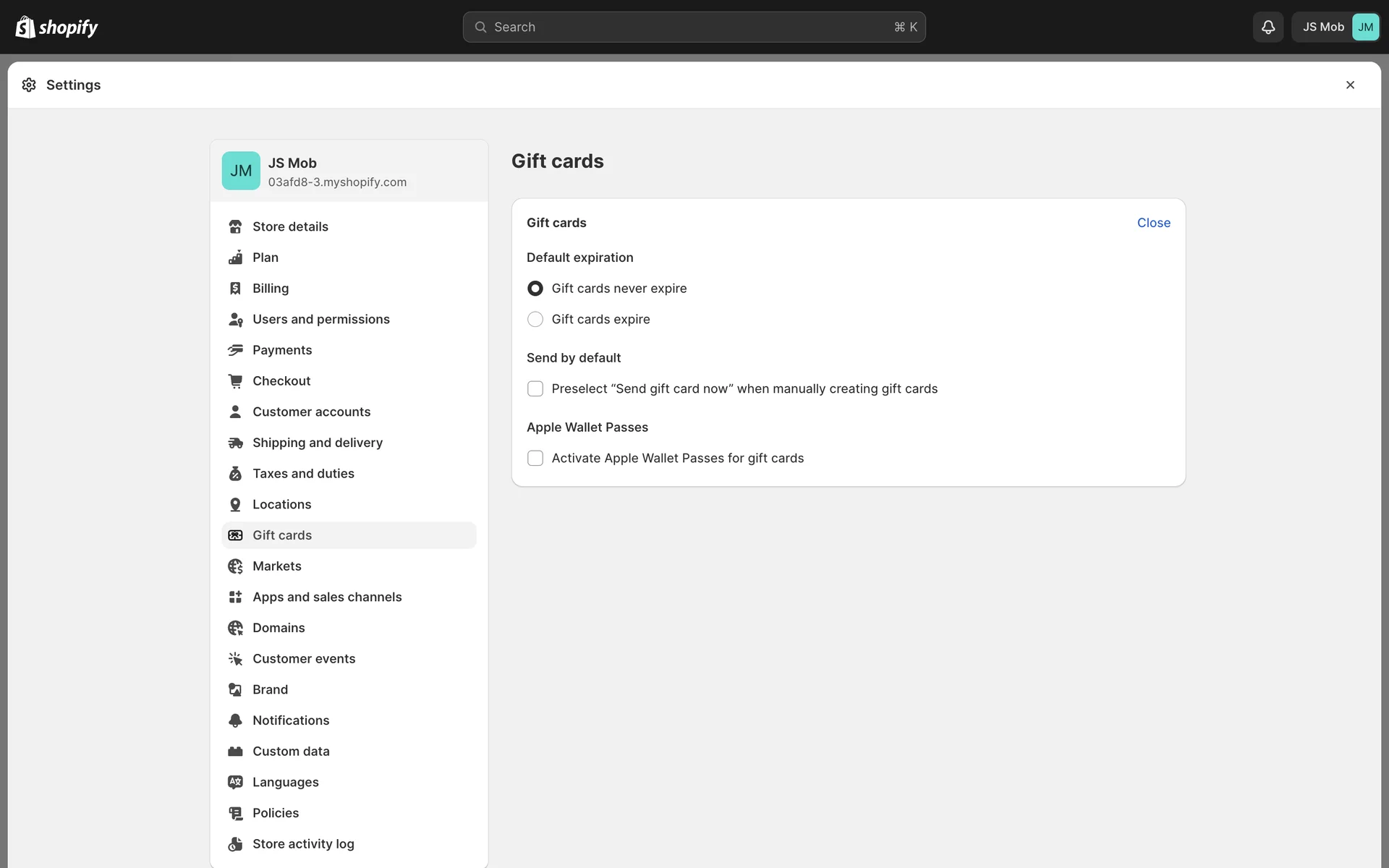Open Users and permissions settings
The width and height of the screenshot is (1389, 868).
(320, 319)
